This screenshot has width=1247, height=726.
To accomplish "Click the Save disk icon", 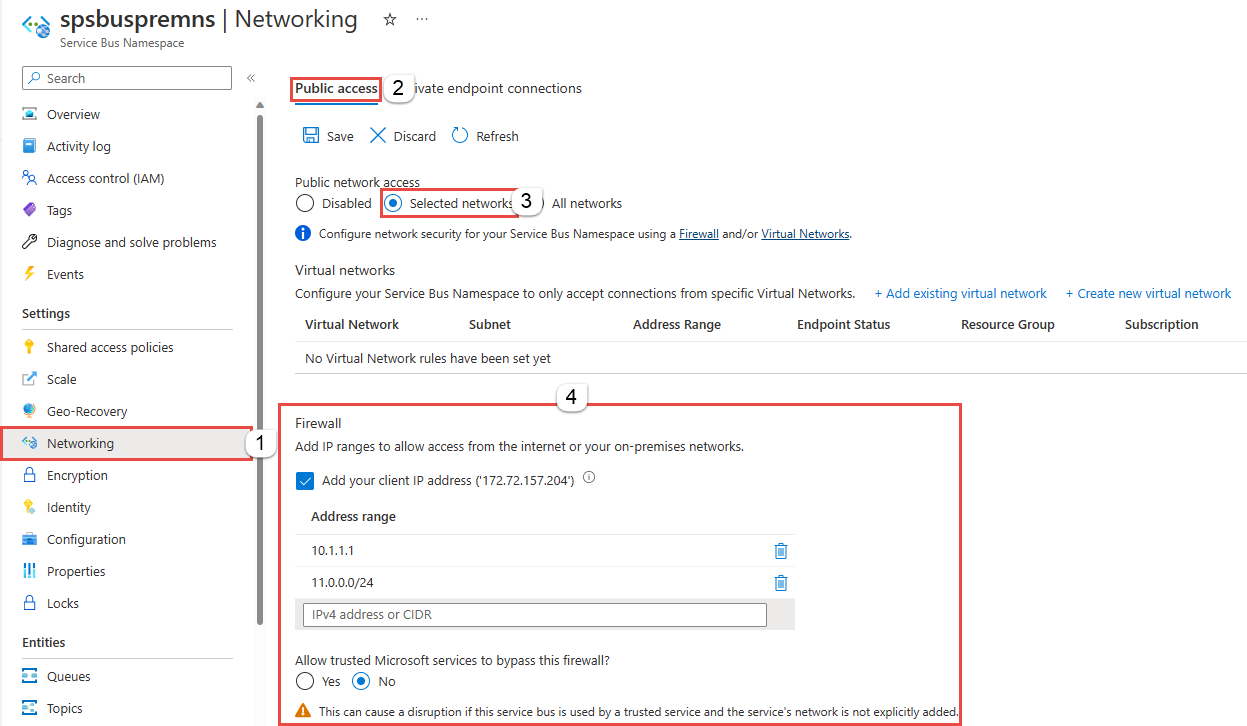I will click(311, 136).
